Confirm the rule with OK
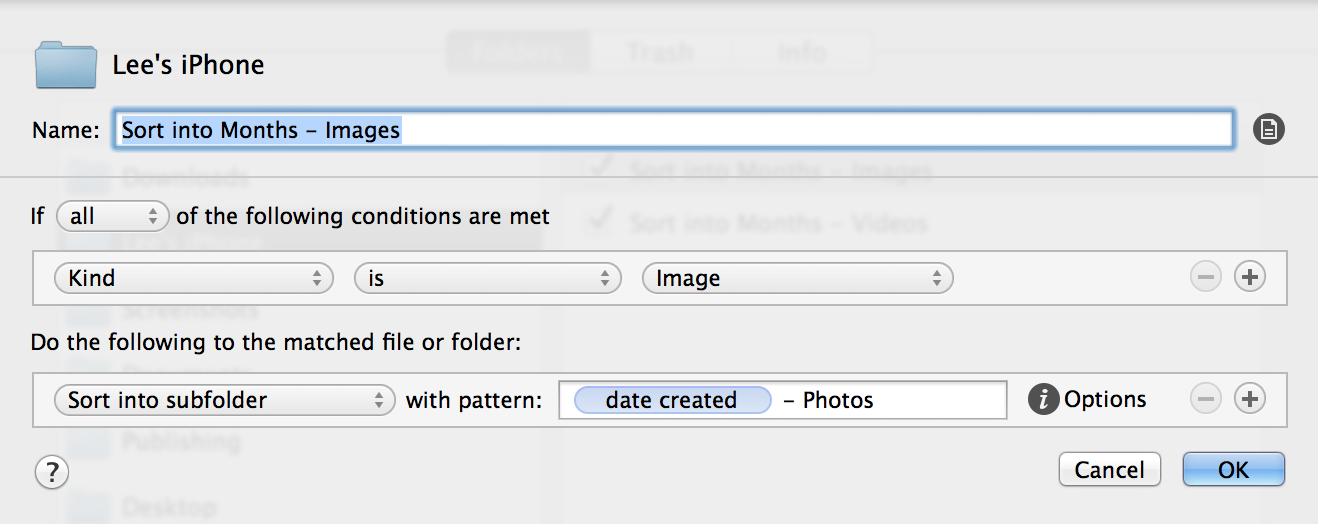Viewport: 1318px width, 524px height. (x=1233, y=470)
